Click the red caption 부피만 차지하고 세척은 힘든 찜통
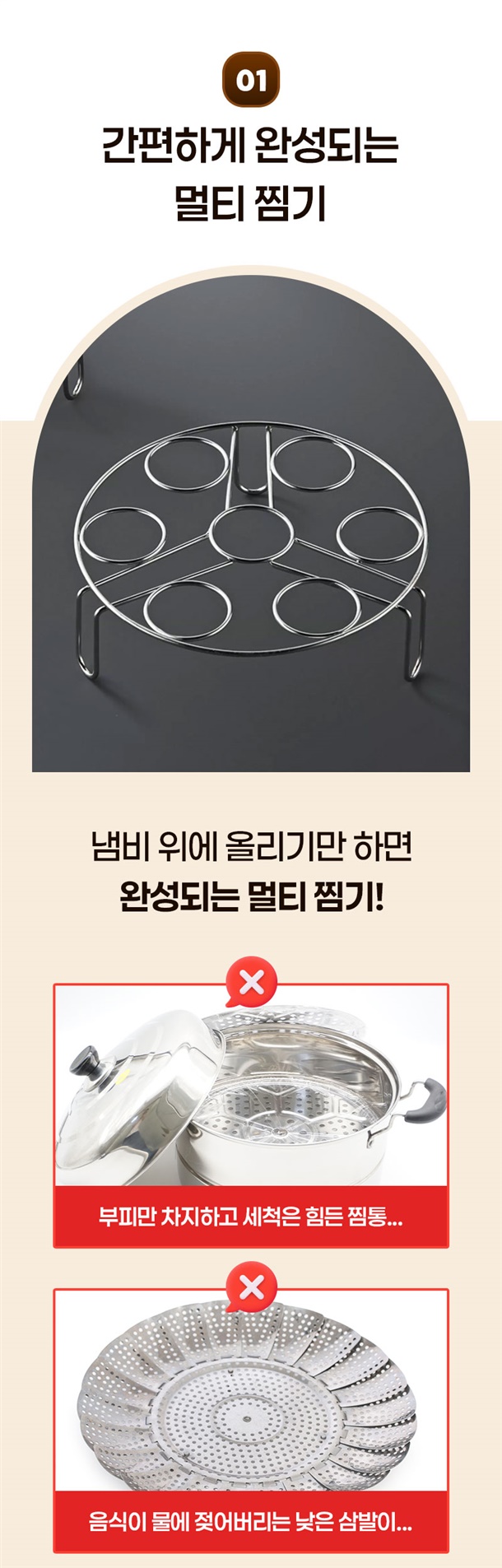The image size is (502, 1568). pyautogui.click(x=251, y=1216)
